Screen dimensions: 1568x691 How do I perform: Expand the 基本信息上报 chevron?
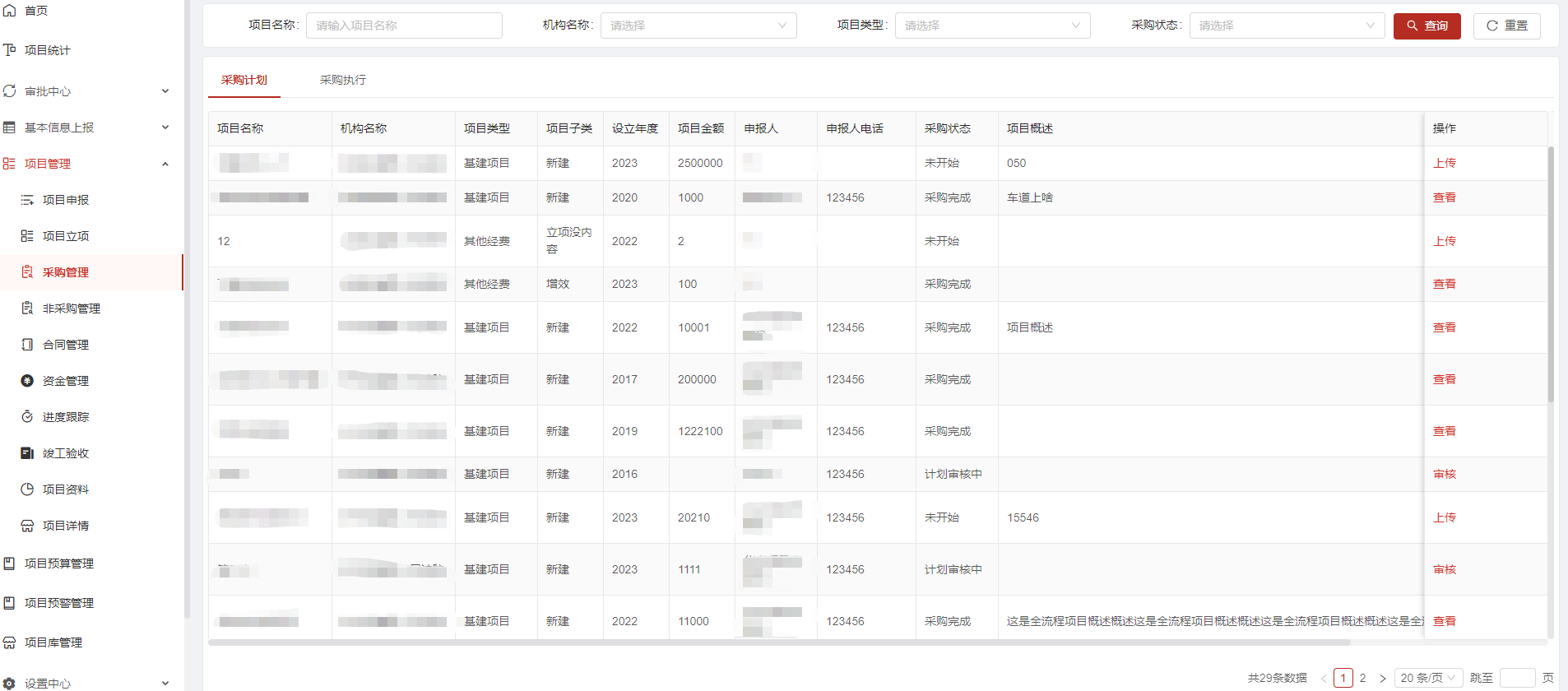(x=165, y=128)
